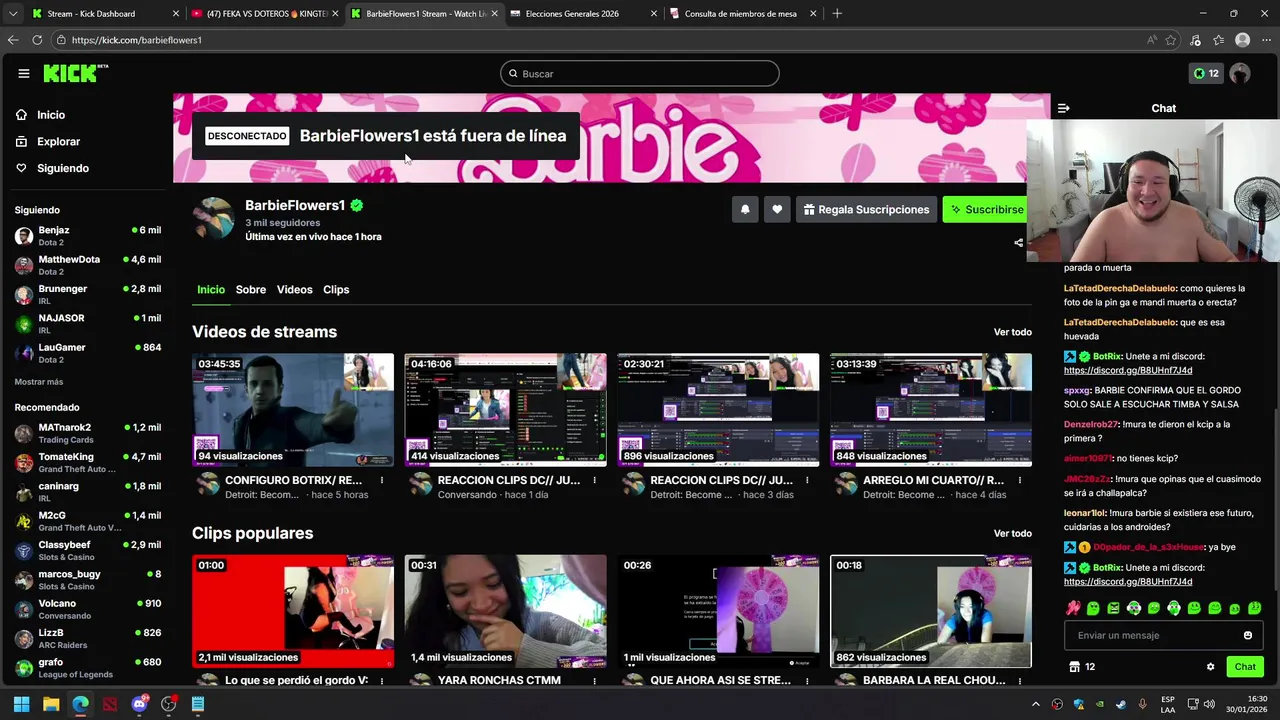The width and height of the screenshot is (1280, 720).
Task: Open options menu for 3-días REACCION CLIPS video
Action: (807, 480)
